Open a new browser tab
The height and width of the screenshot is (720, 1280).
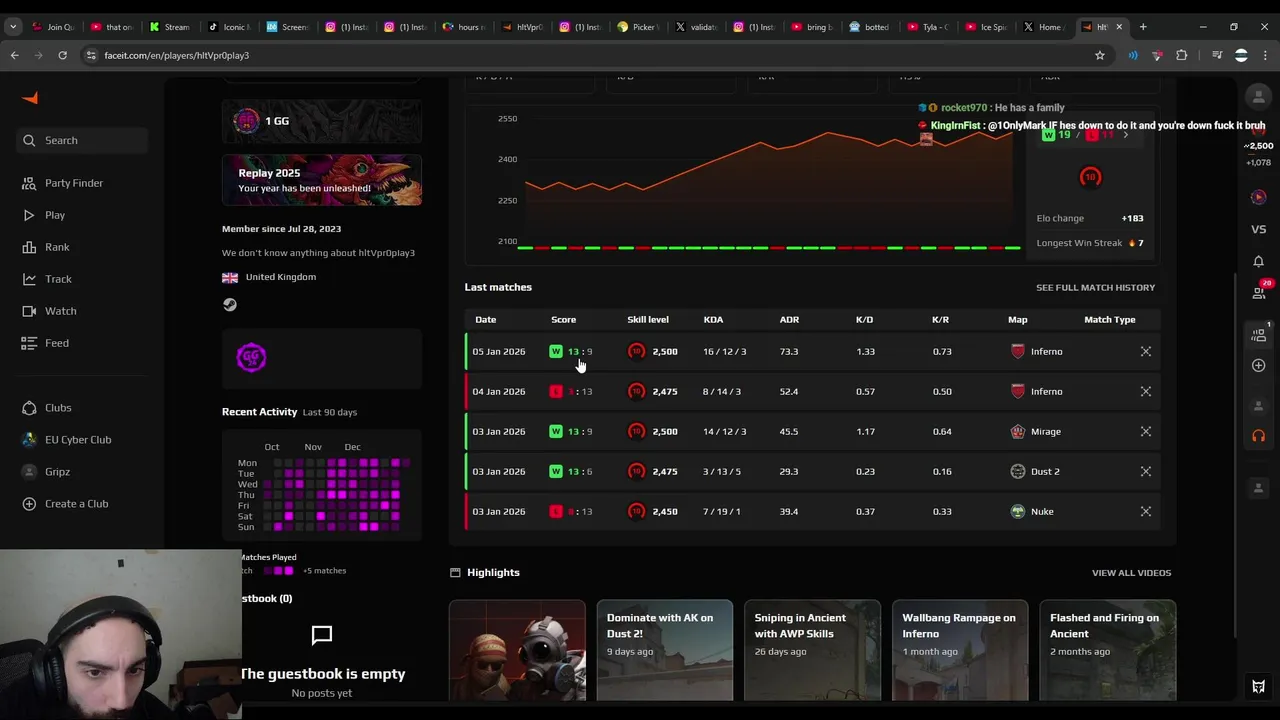1143,27
